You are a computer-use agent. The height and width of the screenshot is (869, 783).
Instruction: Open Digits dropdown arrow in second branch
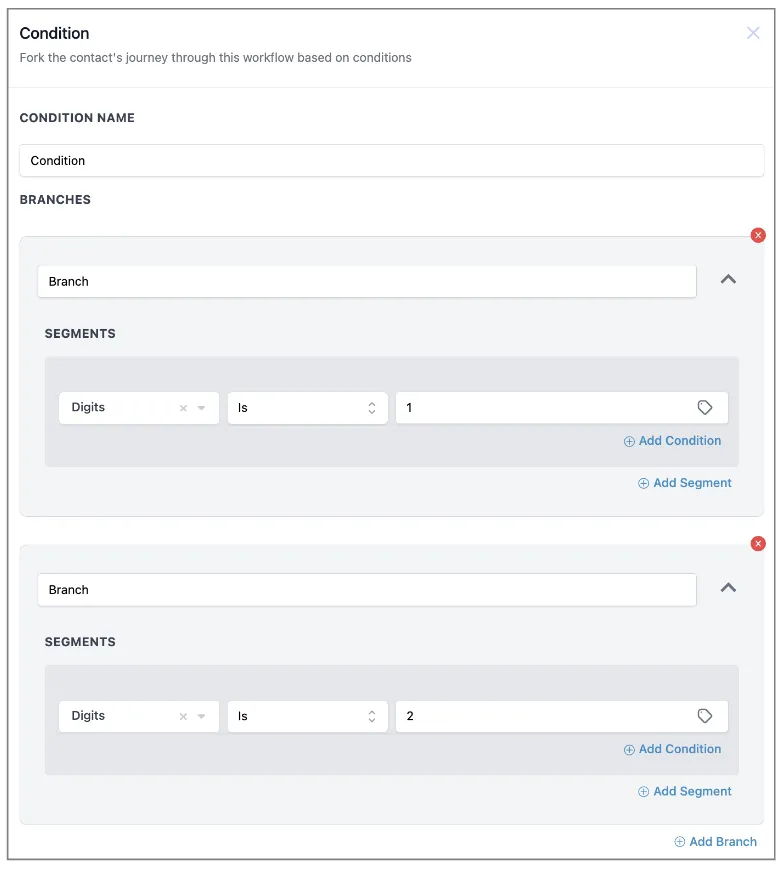click(201, 716)
